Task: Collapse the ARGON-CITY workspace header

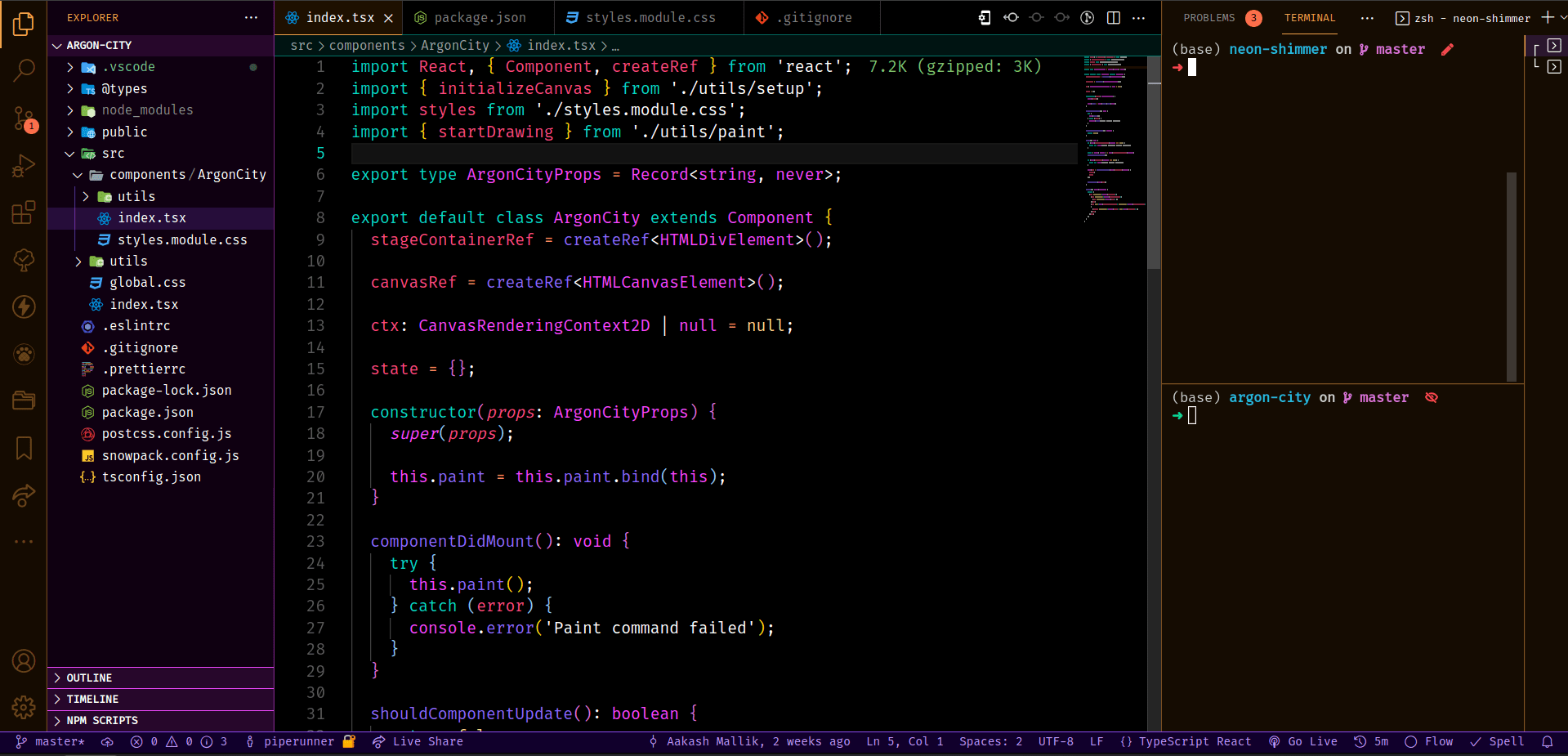Action: 160,45
